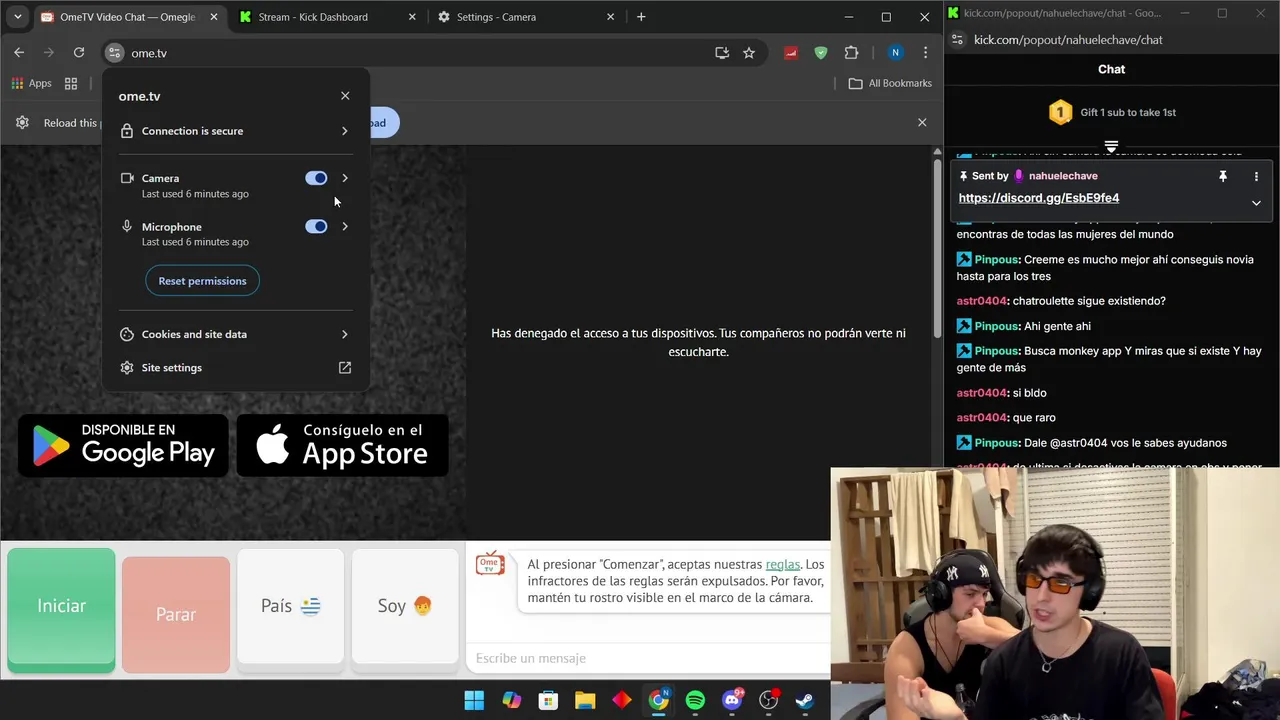
Task: Toggle the Camera permission switch
Action: click(x=316, y=178)
